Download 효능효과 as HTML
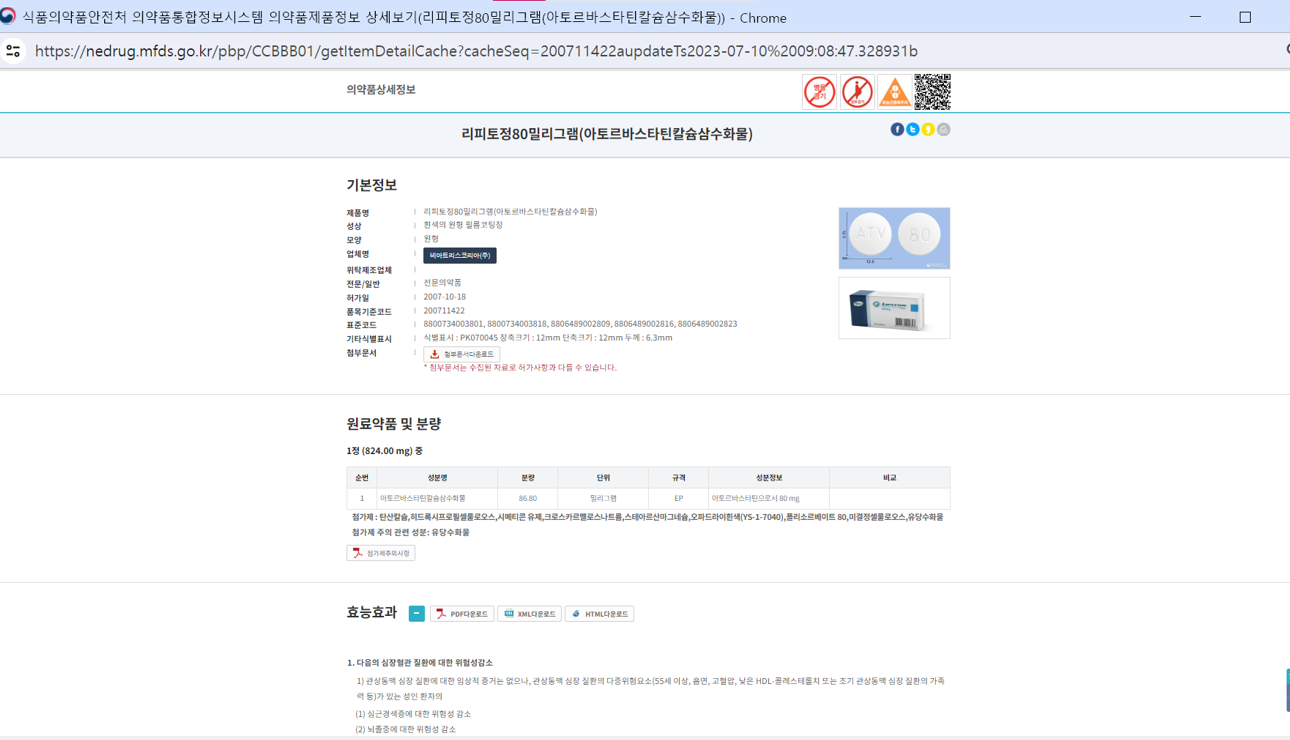The image size is (1290, 740). pyautogui.click(x=599, y=614)
